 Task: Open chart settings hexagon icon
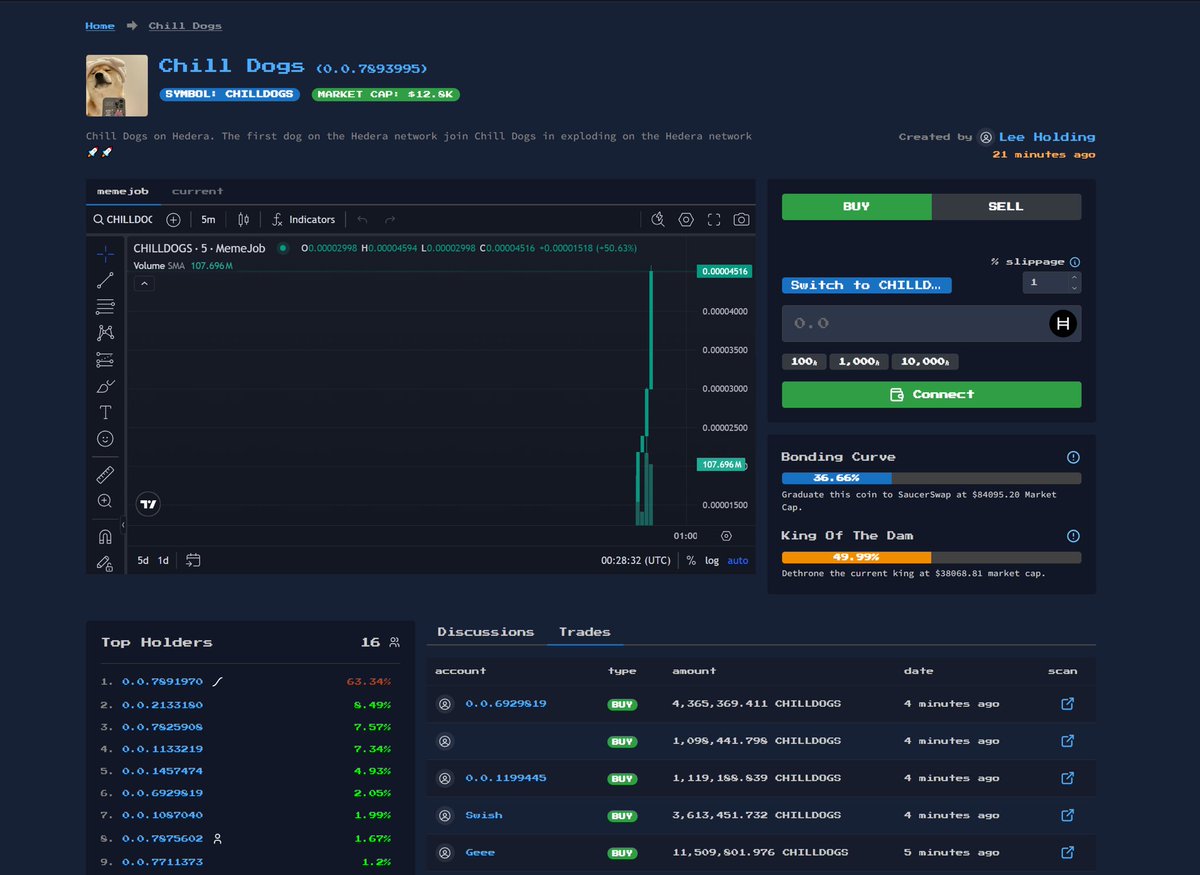(686, 219)
